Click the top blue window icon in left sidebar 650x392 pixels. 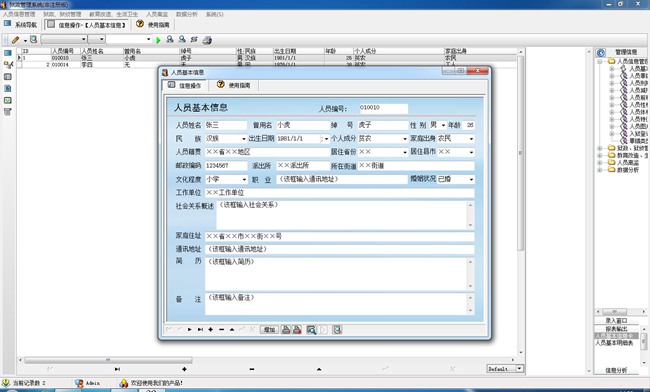point(7,53)
